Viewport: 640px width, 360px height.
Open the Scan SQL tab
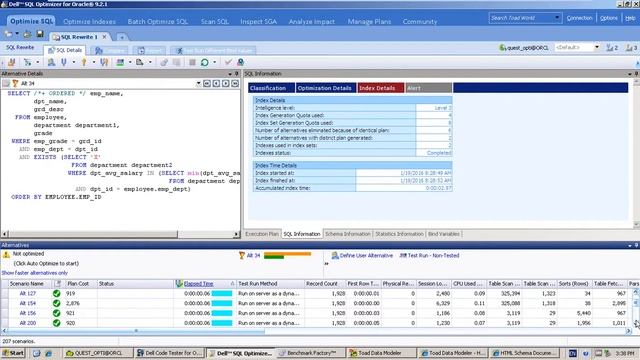pyautogui.click(x=214, y=22)
